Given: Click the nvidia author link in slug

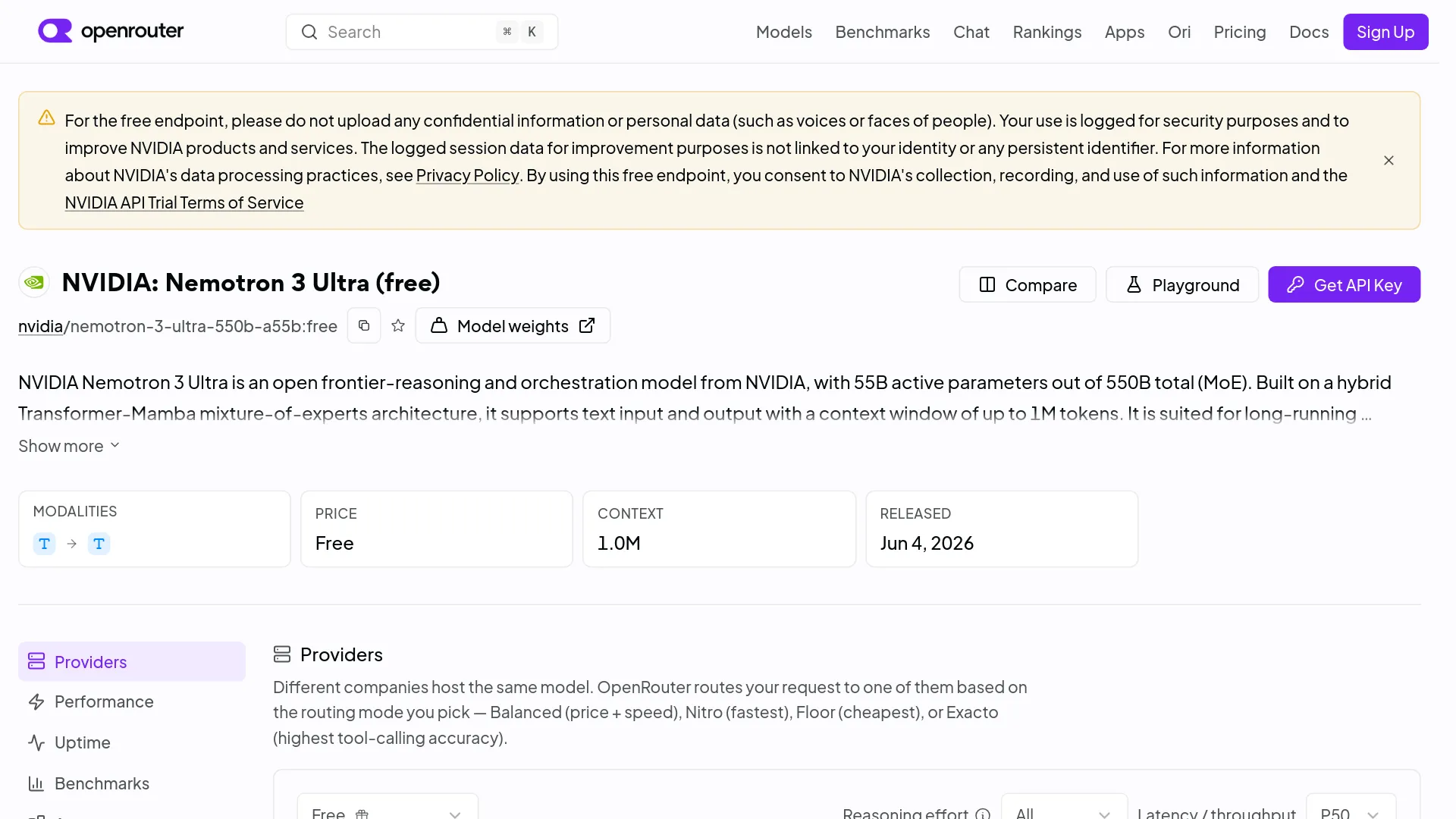Looking at the screenshot, I should click(x=40, y=326).
